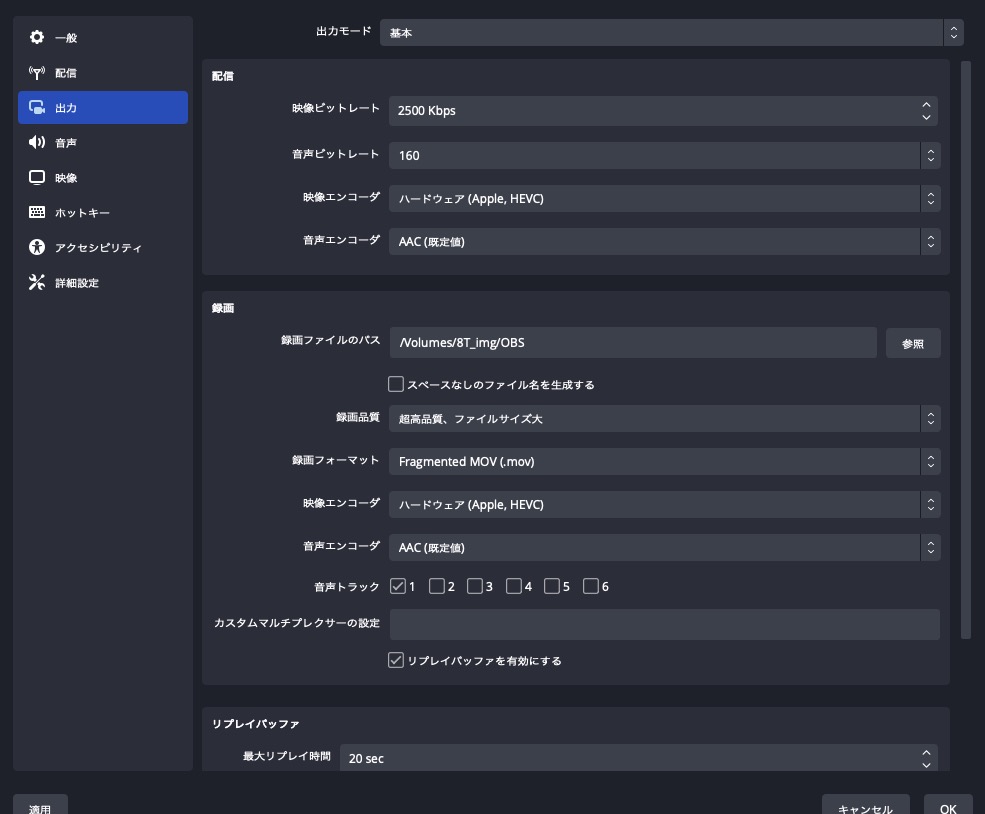The width and height of the screenshot is (985, 814).
Task: Click the monitor icon for 映像
Action: [x=37, y=178]
